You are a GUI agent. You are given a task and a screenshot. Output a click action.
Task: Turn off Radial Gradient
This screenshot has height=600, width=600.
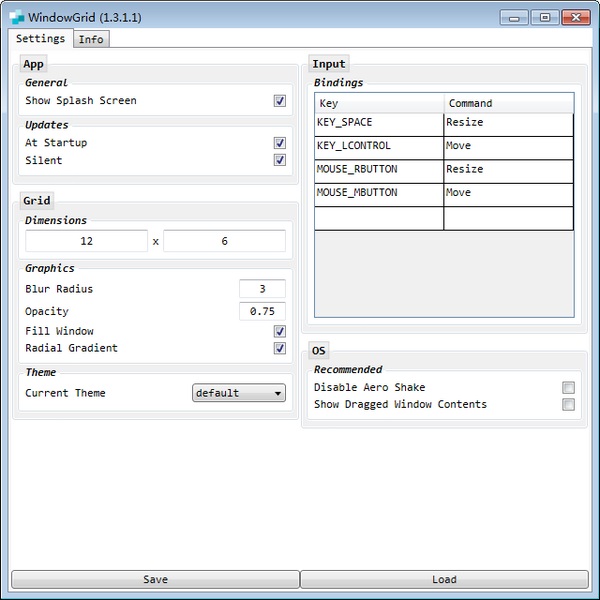(280, 348)
